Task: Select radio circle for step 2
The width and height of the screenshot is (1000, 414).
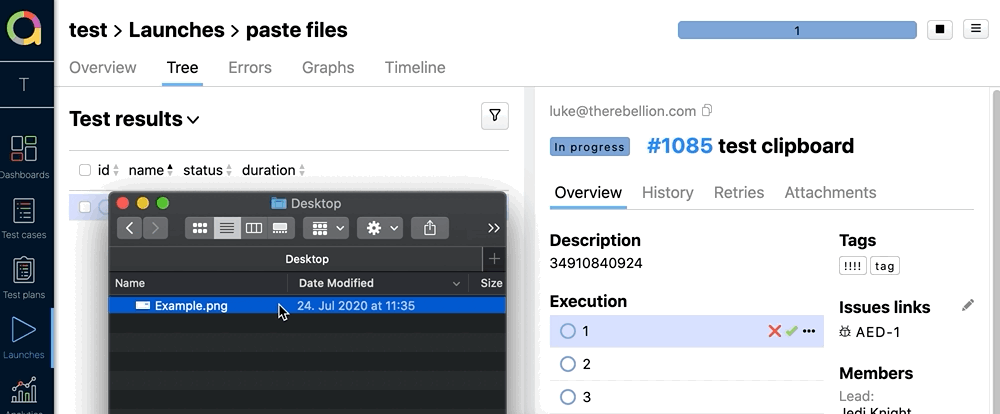Action: click(568, 364)
